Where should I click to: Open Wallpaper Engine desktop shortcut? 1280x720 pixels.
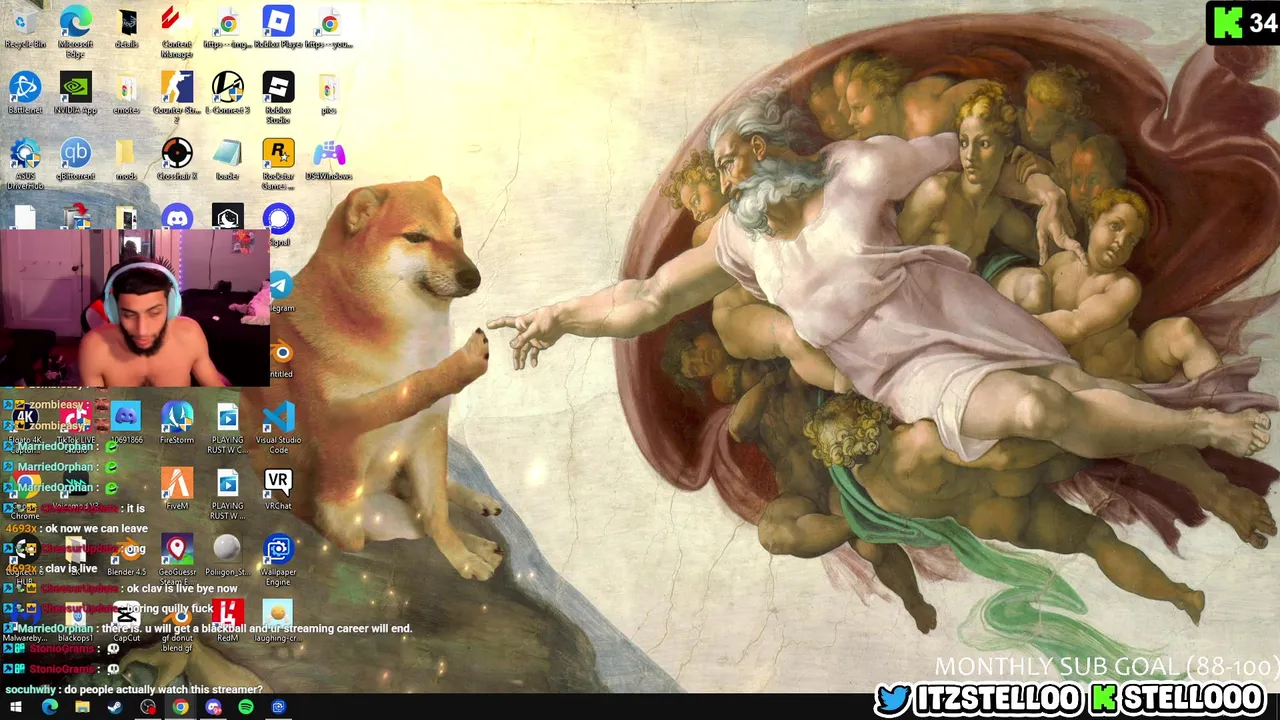point(278,559)
